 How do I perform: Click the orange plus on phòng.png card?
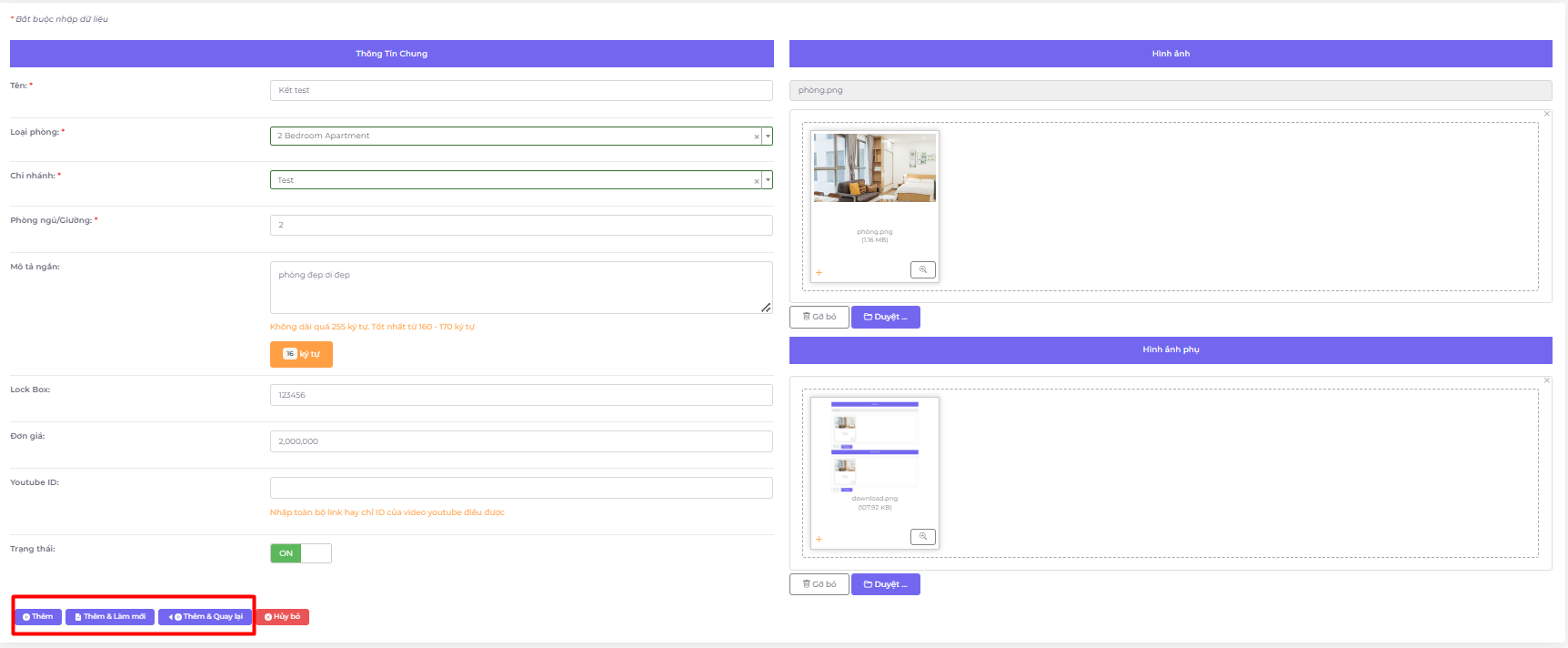tap(819, 273)
